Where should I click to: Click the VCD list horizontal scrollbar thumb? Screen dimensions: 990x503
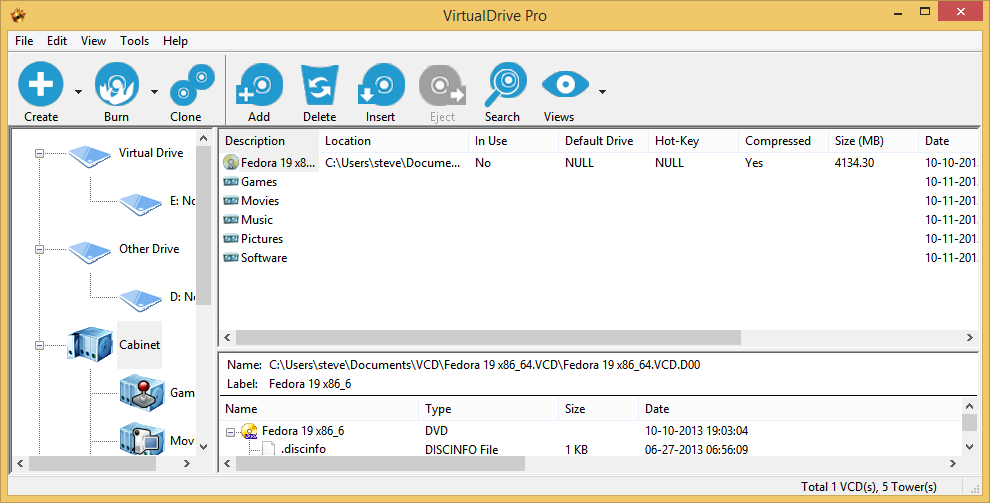click(488, 338)
